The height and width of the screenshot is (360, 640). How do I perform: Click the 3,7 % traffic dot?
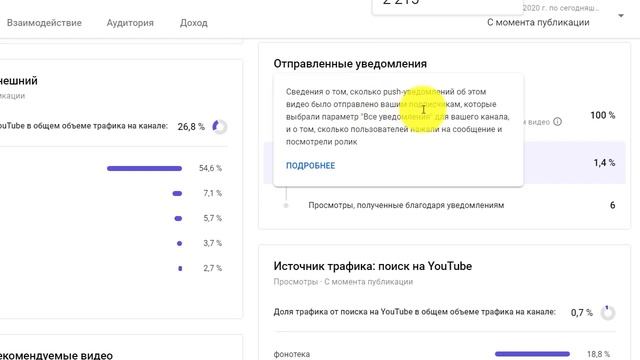(180, 243)
